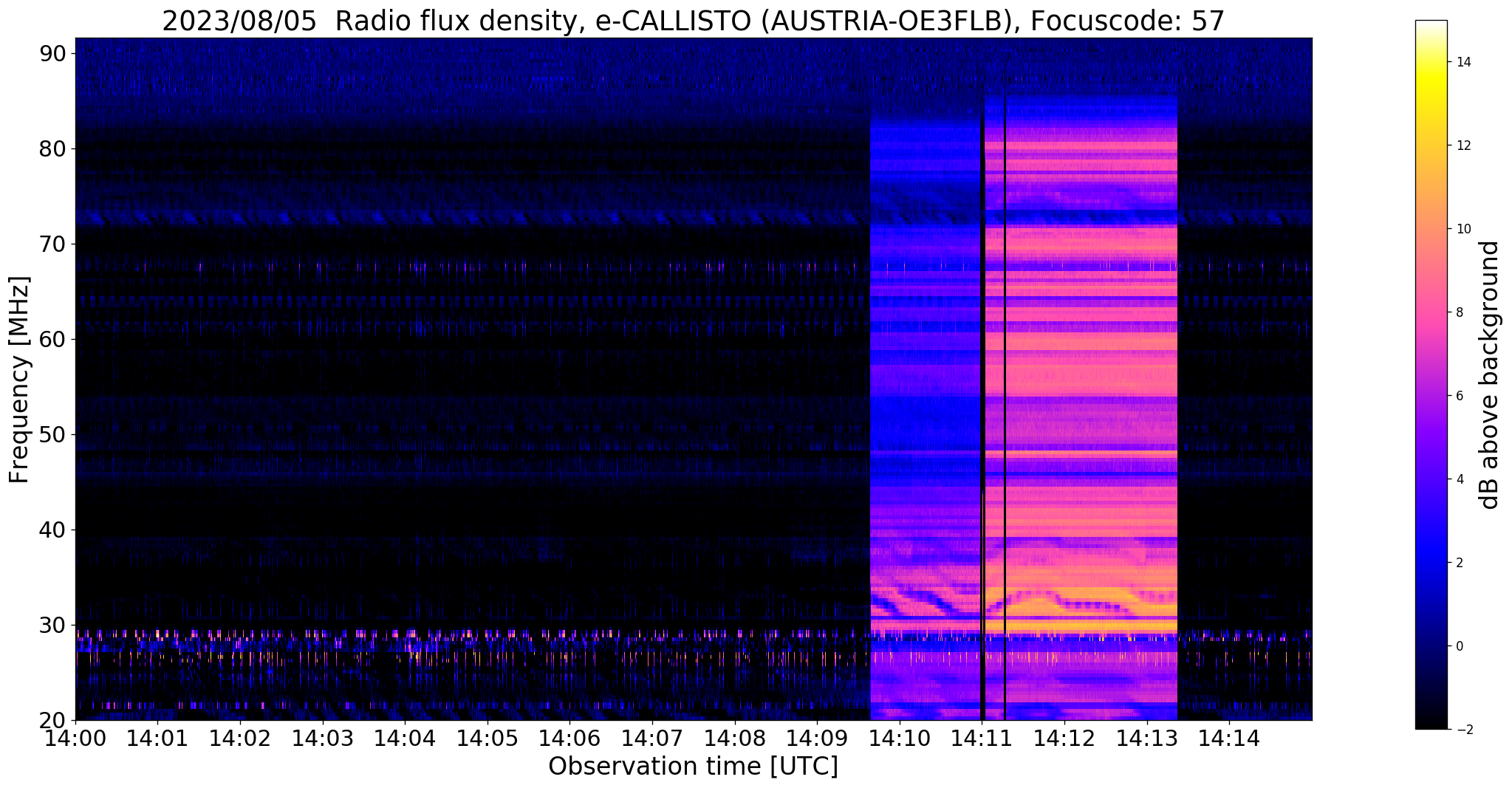
Task: Click the 14:14 time tick label
Action: (1229, 738)
